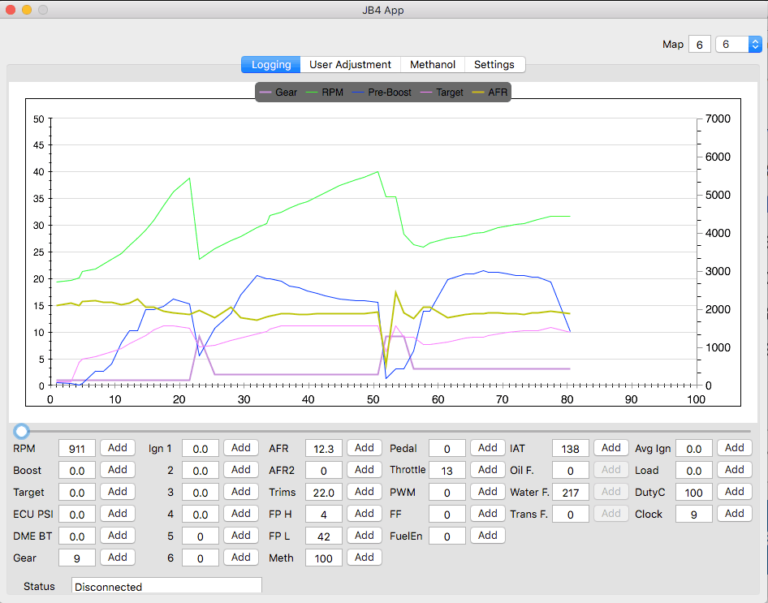Add the Boost value to the graph
Screen dimensions: 768x603
pos(117,470)
